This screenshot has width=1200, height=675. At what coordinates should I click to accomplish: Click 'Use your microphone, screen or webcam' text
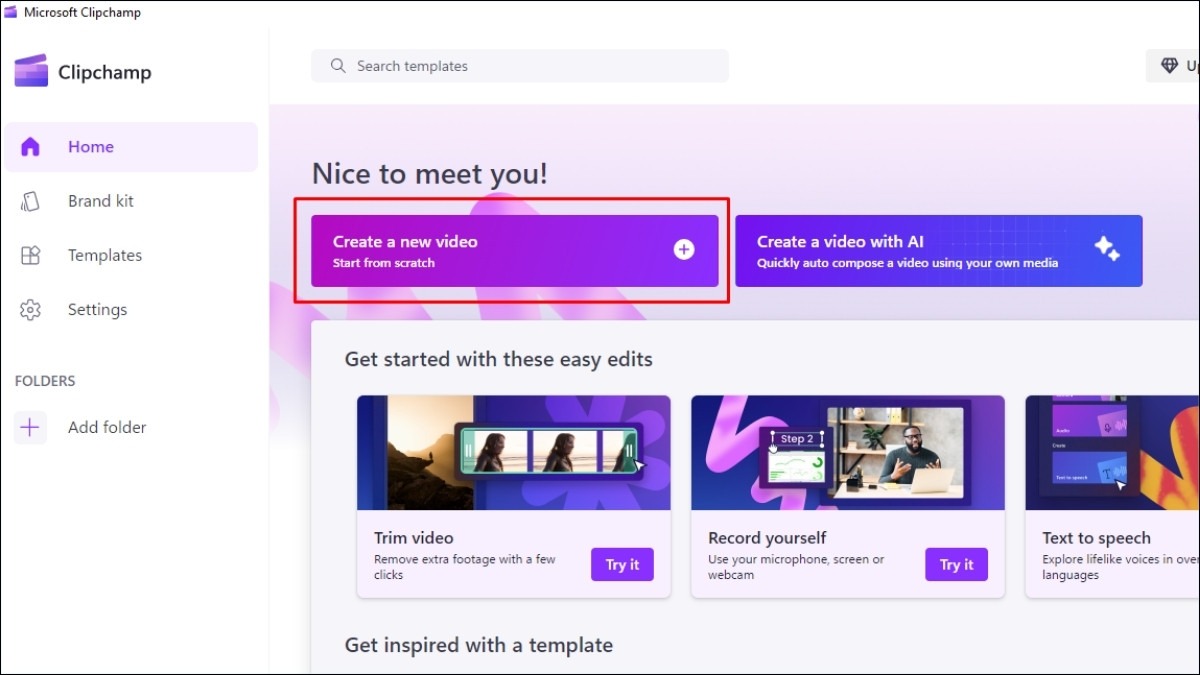[x=796, y=567]
